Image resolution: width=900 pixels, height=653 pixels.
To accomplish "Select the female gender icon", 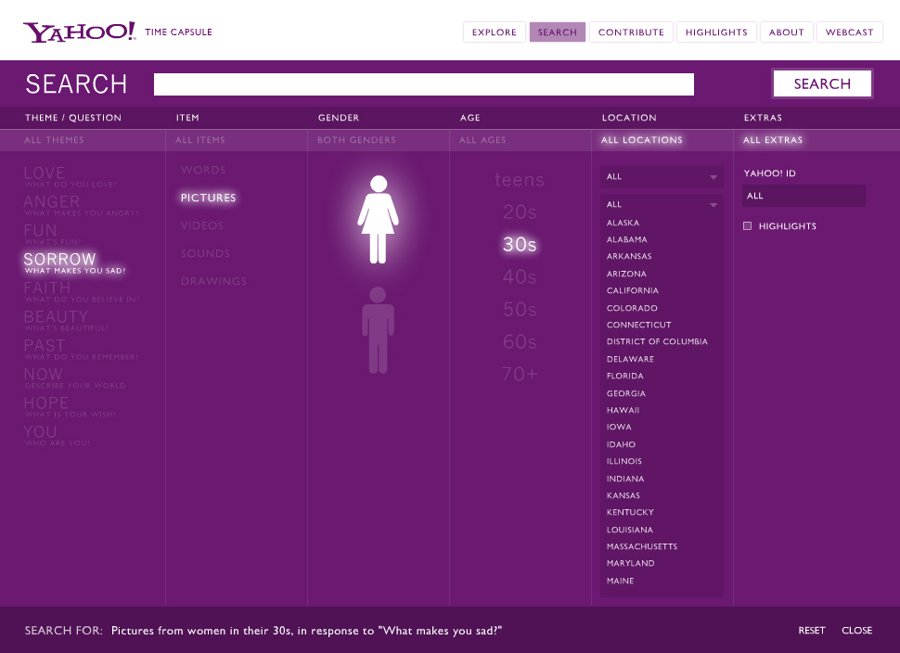I will pos(378,219).
